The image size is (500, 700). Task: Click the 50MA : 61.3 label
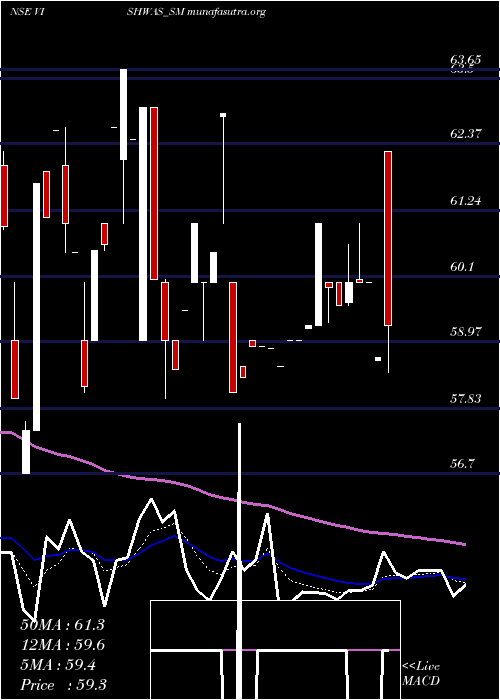point(62,625)
